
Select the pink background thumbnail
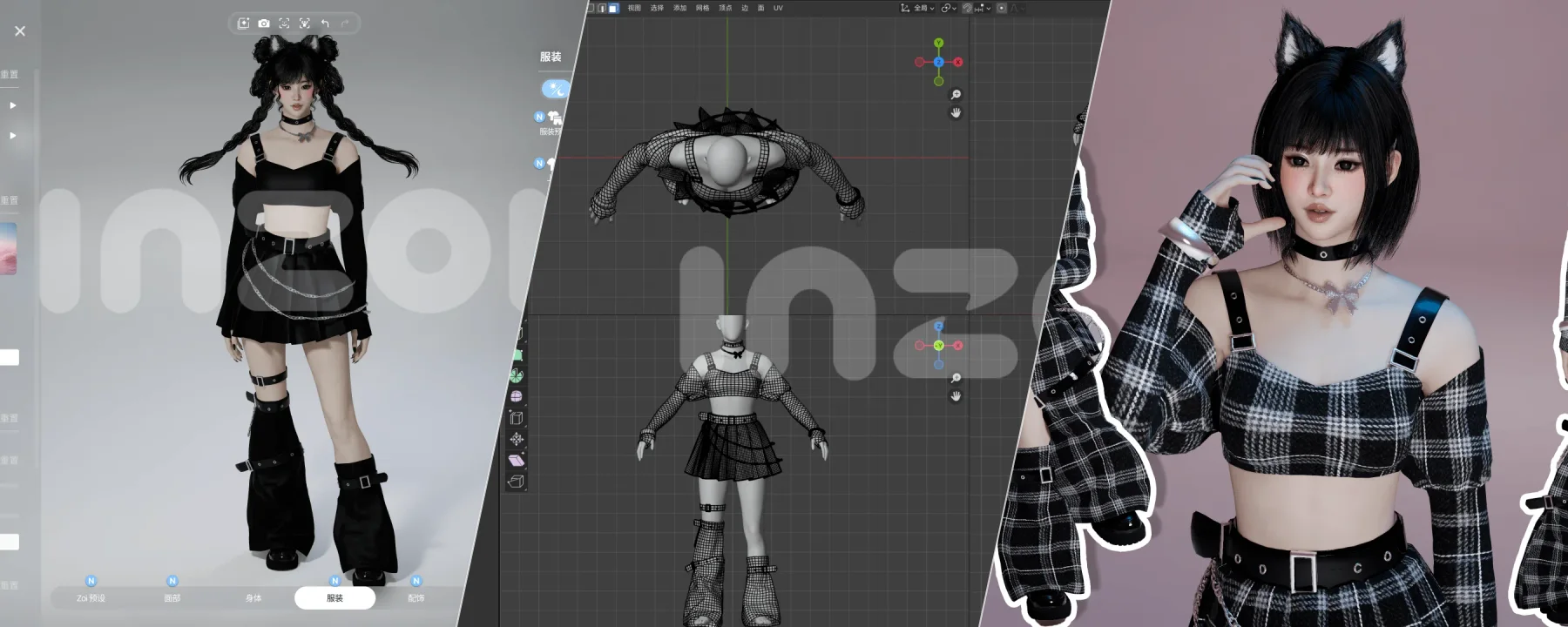tap(9, 248)
